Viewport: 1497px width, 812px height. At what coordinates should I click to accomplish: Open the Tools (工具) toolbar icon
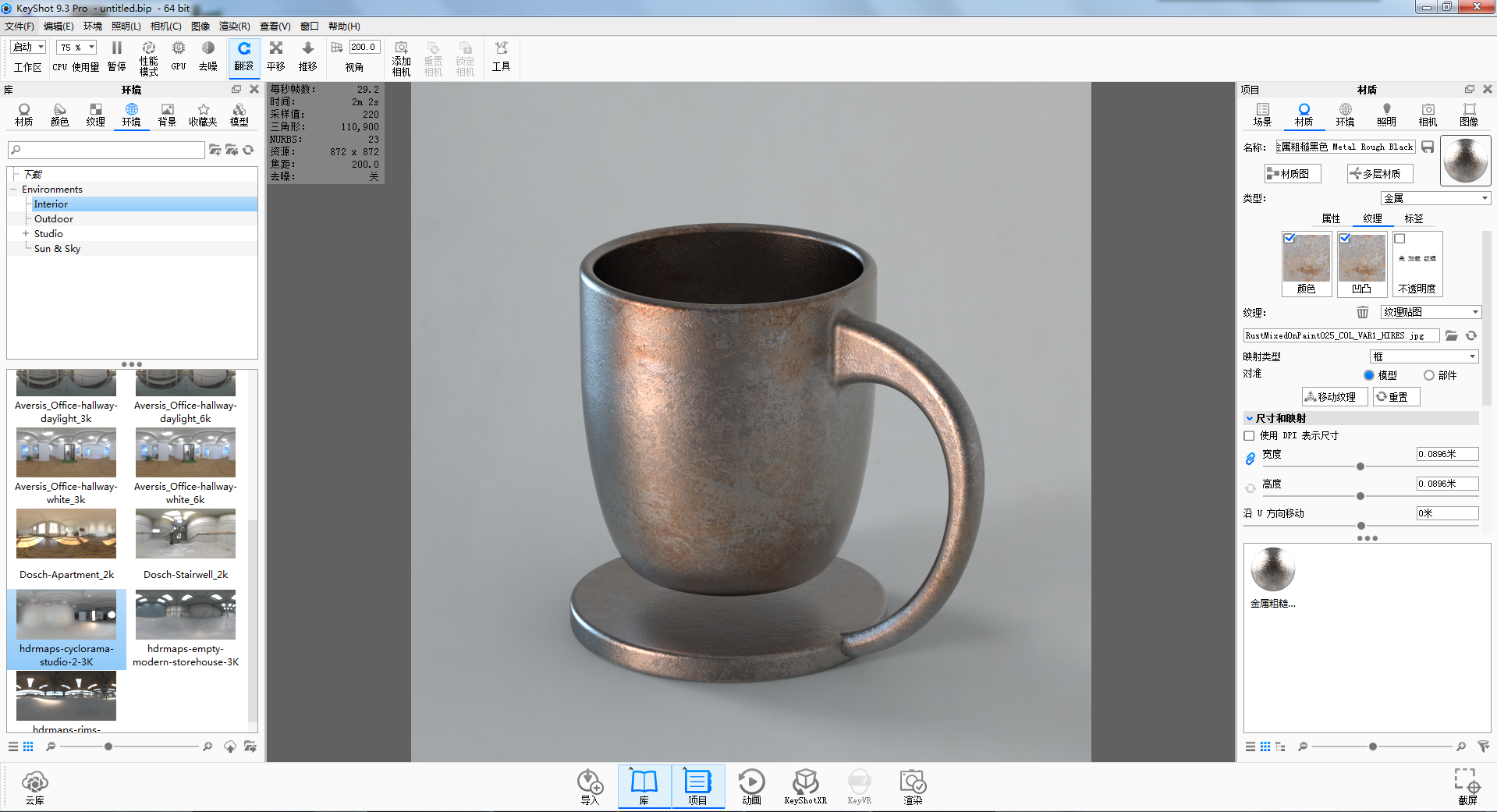tap(501, 58)
